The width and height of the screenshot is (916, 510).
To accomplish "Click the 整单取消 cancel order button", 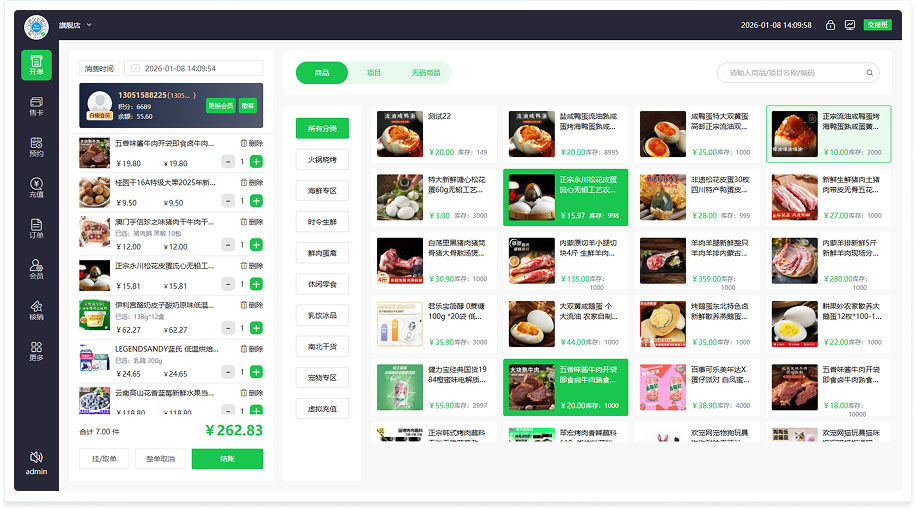I will 160,459.
